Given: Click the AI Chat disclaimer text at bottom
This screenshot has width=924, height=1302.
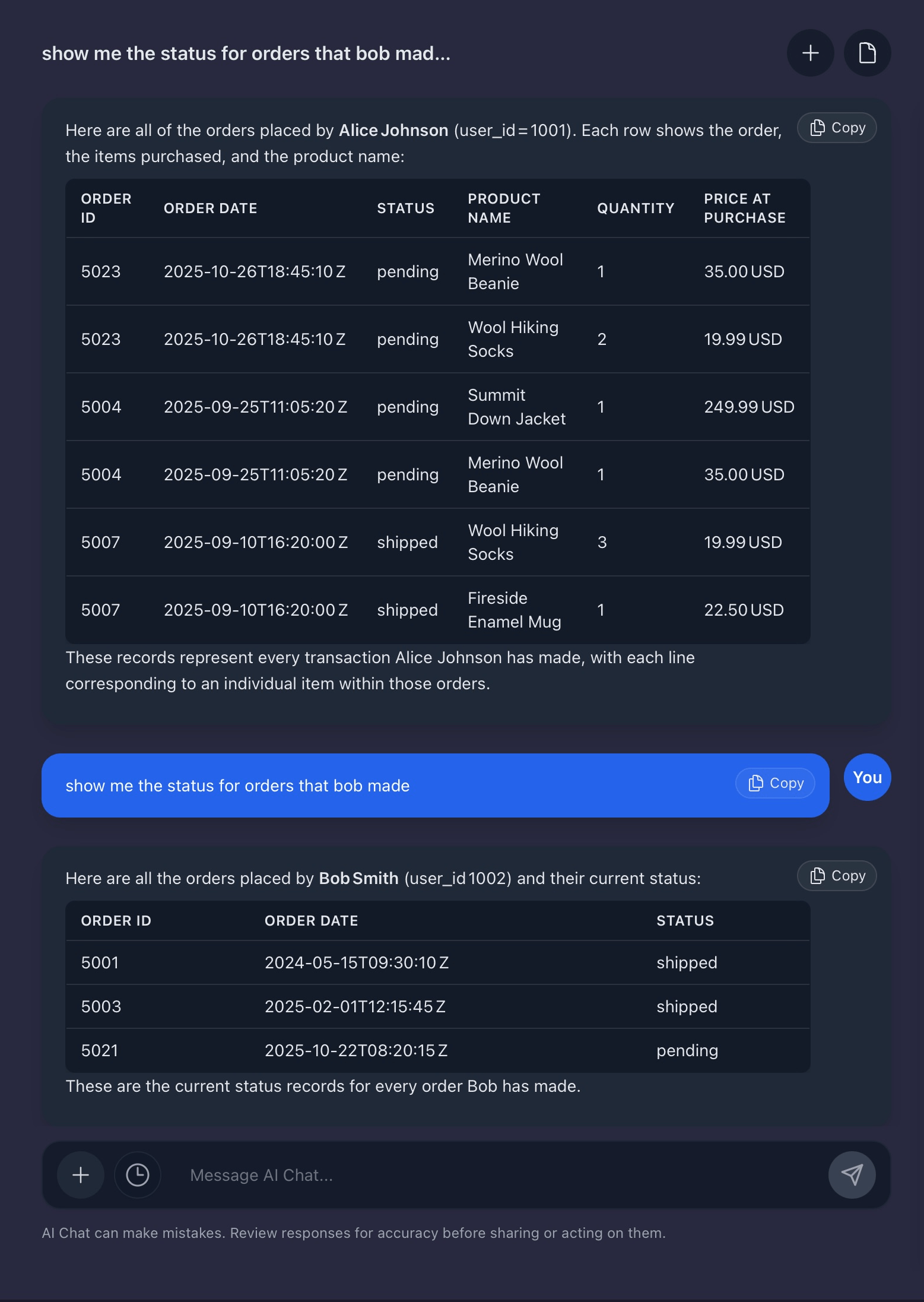Looking at the screenshot, I should point(354,1232).
